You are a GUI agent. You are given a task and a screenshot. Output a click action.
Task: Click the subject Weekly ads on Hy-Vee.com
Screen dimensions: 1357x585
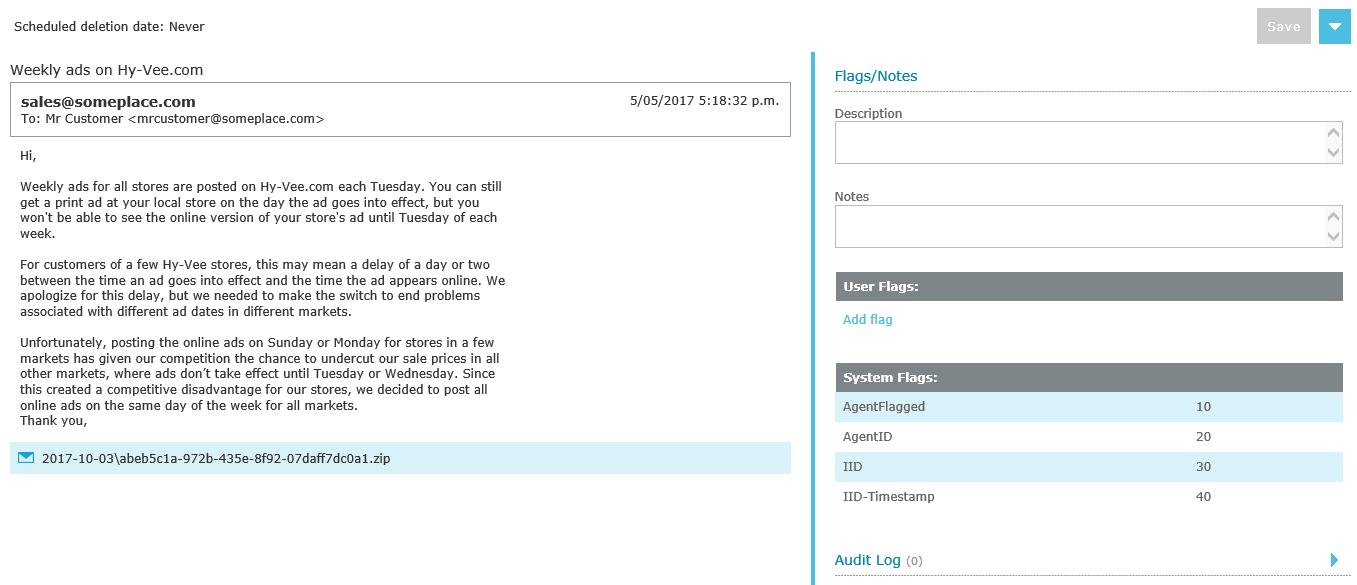pyautogui.click(x=107, y=70)
